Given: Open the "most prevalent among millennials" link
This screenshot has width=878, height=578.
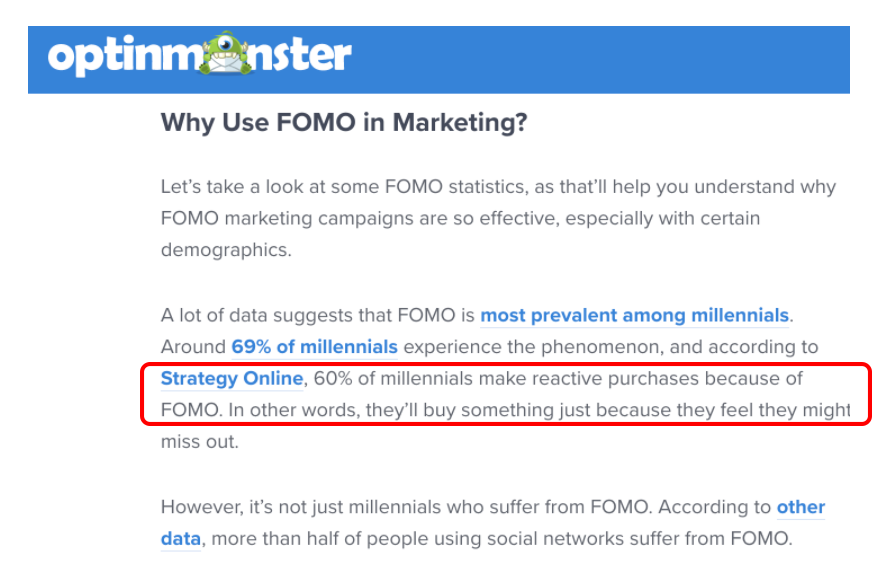Looking at the screenshot, I should coord(634,315).
